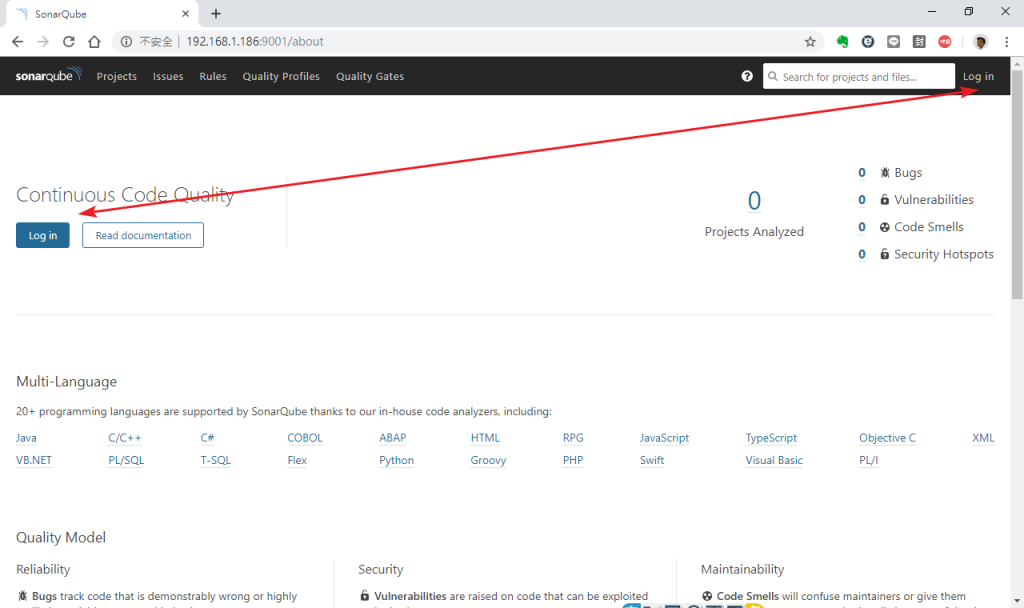Open the Flex language link
The width and height of the screenshot is (1024, 608).
(297, 460)
